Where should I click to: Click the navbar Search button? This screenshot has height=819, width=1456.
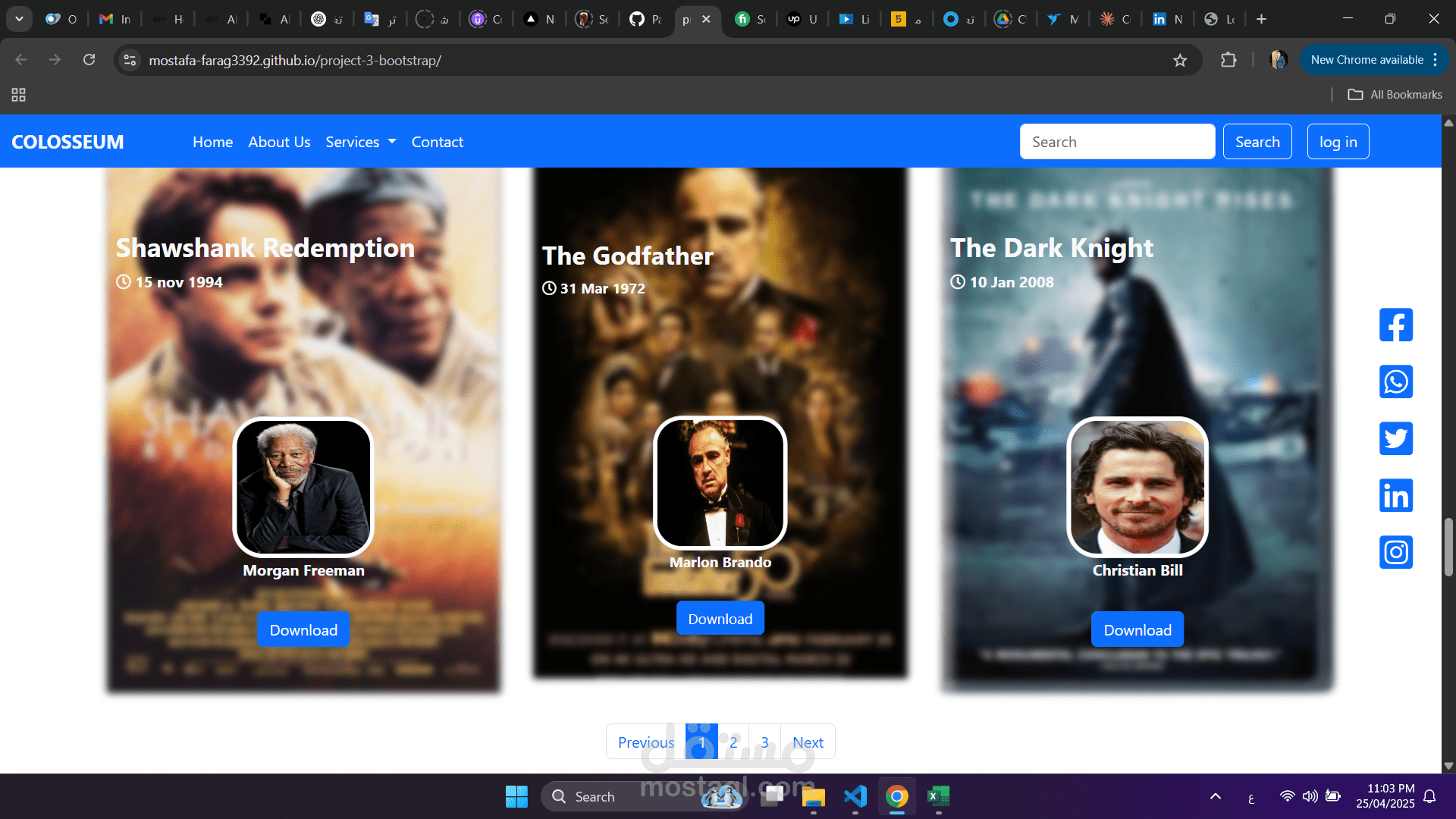pos(1257,142)
